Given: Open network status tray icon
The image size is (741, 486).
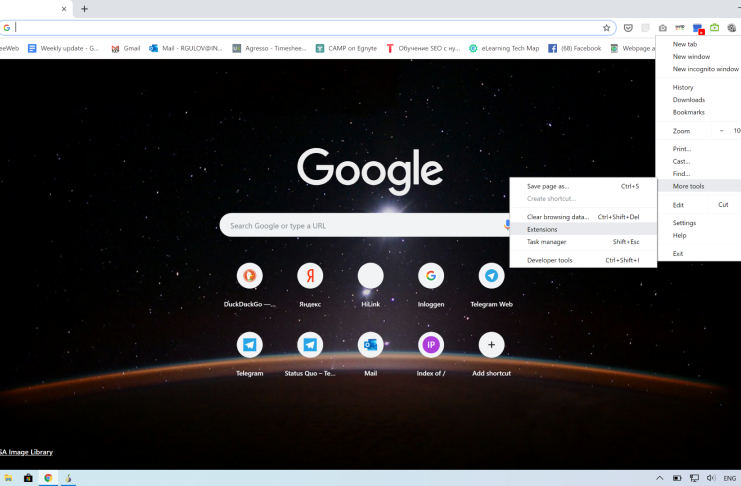Looking at the screenshot, I should [x=694, y=478].
